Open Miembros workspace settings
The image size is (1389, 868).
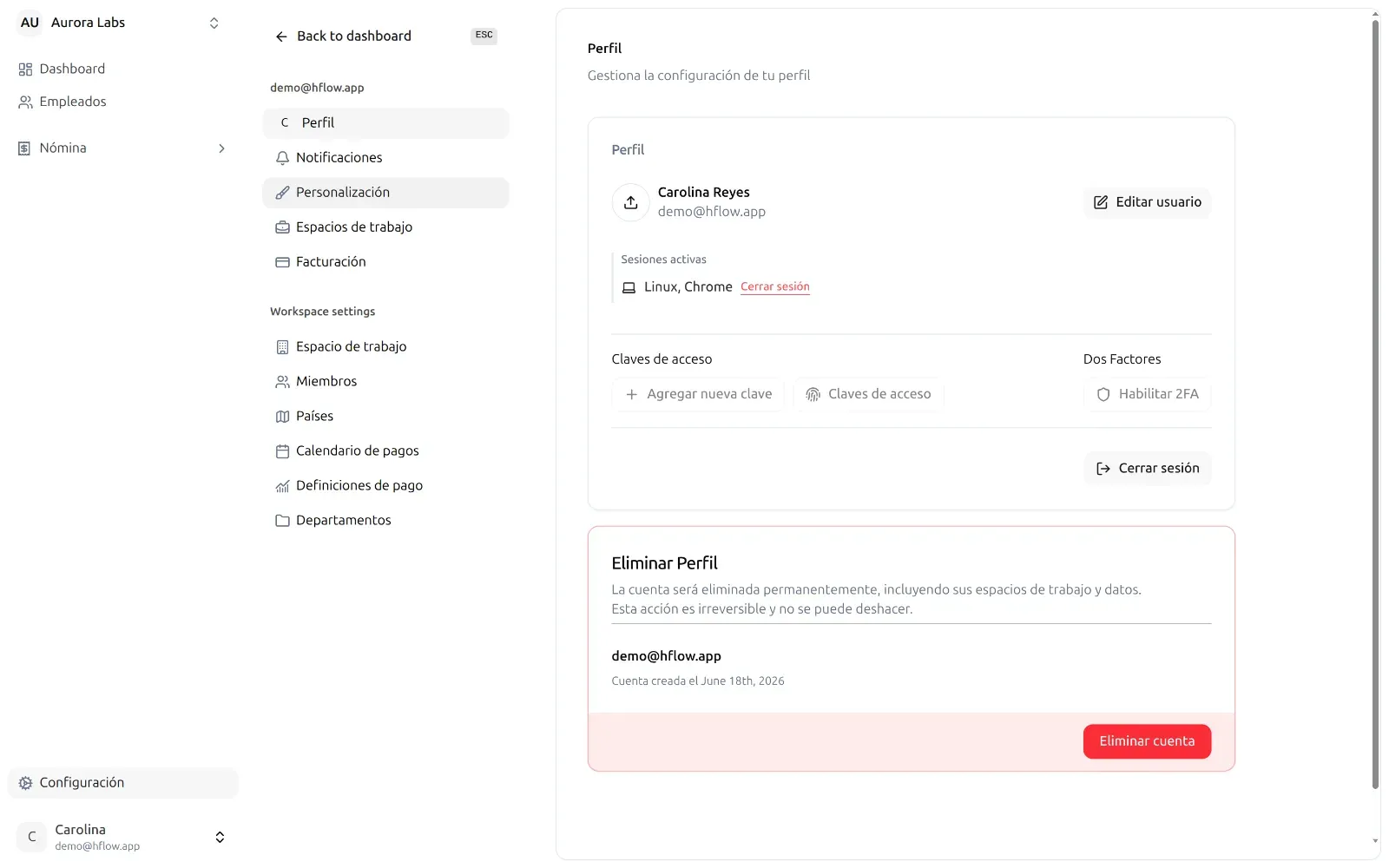[x=385, y=382]
